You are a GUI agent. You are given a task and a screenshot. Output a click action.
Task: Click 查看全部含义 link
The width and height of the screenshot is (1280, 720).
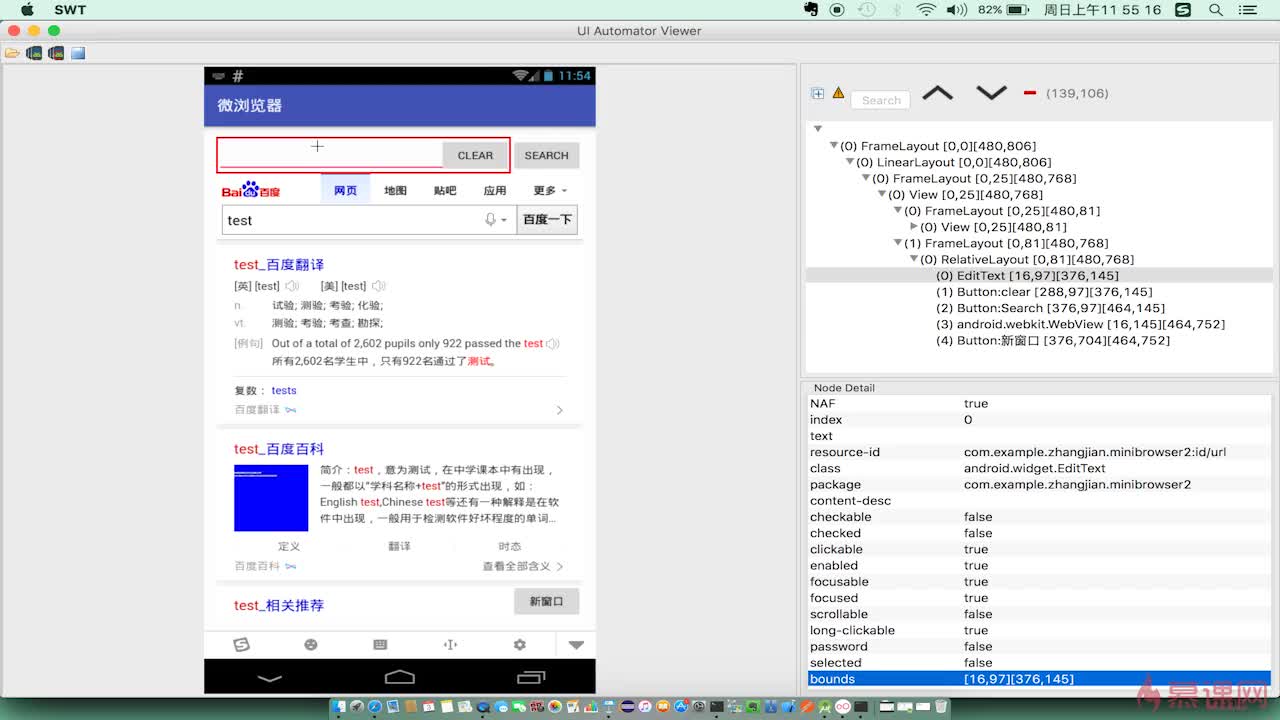point(523,566)
